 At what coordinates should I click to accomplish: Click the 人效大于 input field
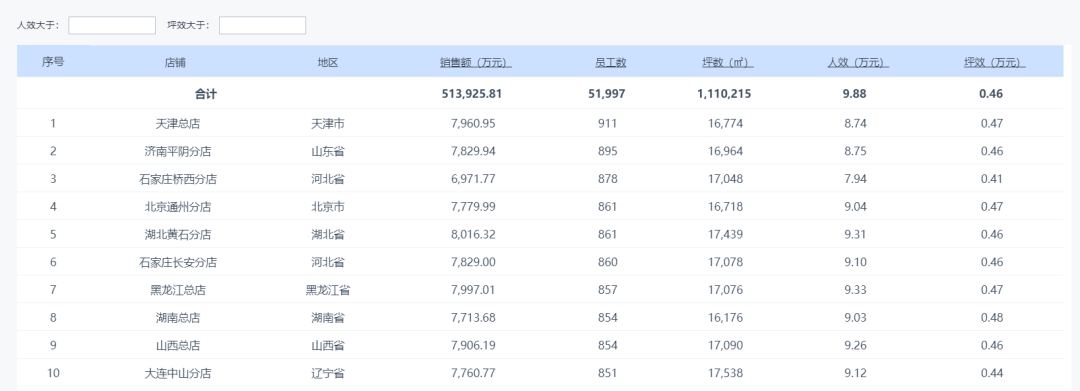(x=112, y=25)
